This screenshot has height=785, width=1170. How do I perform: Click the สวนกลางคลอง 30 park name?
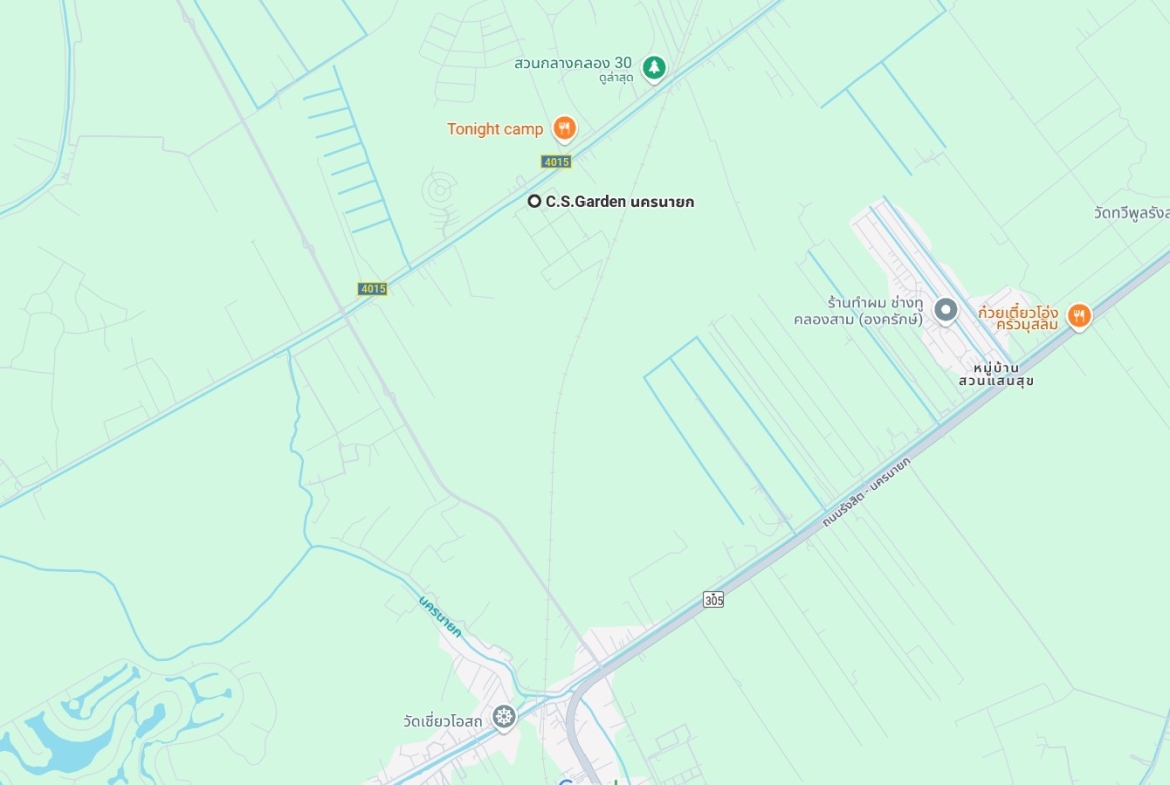point(573,63)
